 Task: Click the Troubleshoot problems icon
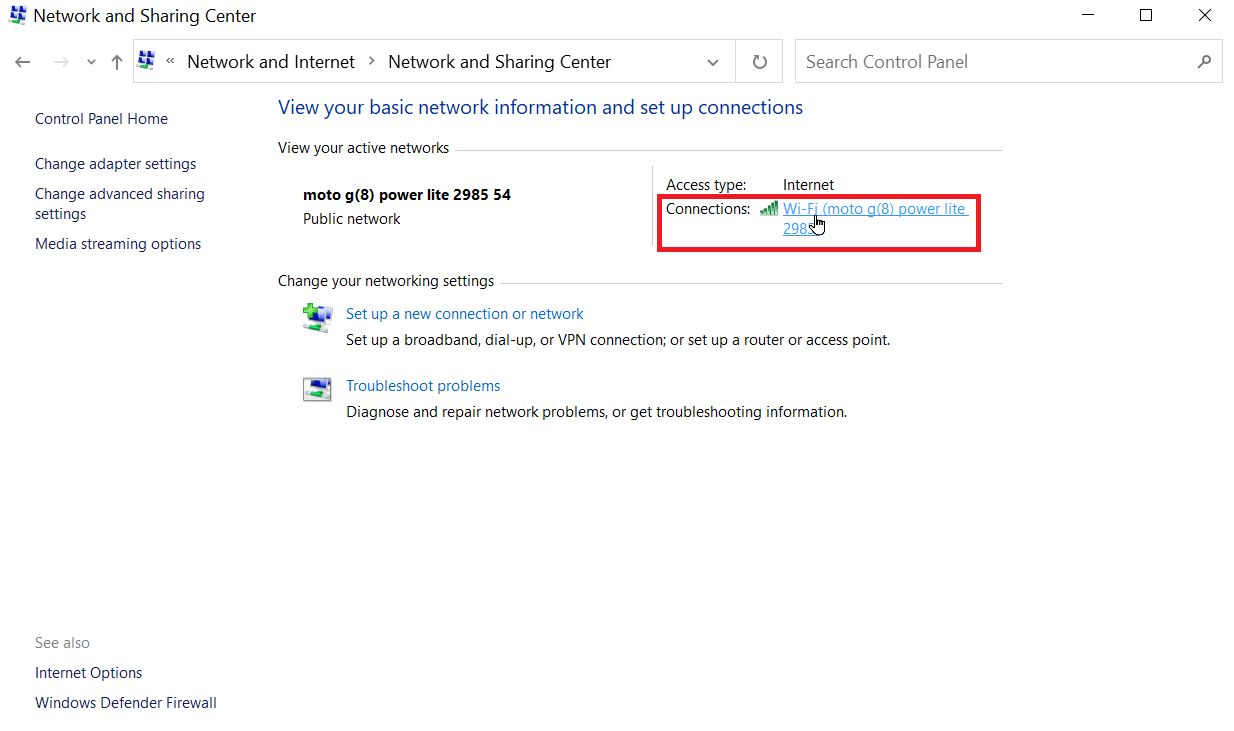(x=317, y=389)
